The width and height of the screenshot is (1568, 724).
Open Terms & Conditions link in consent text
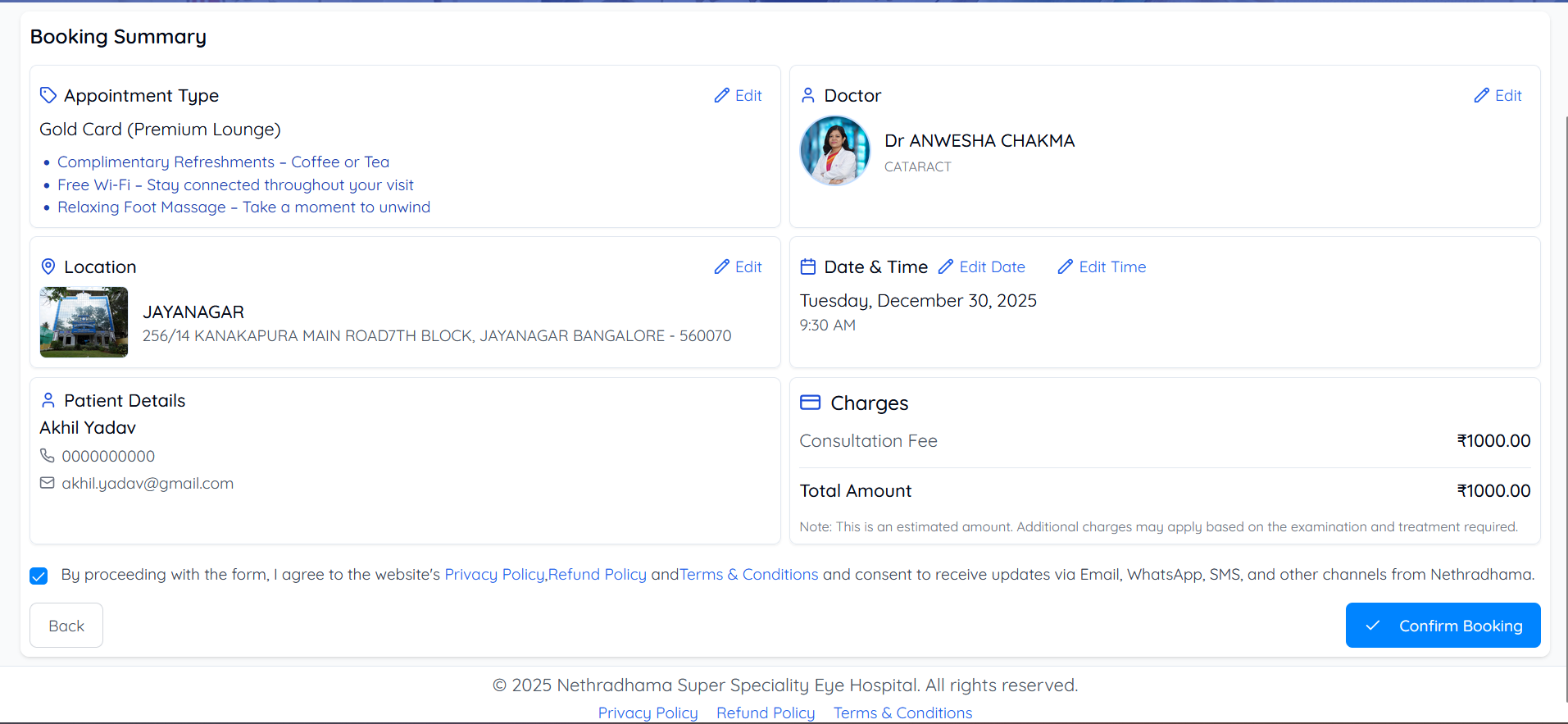749,575
